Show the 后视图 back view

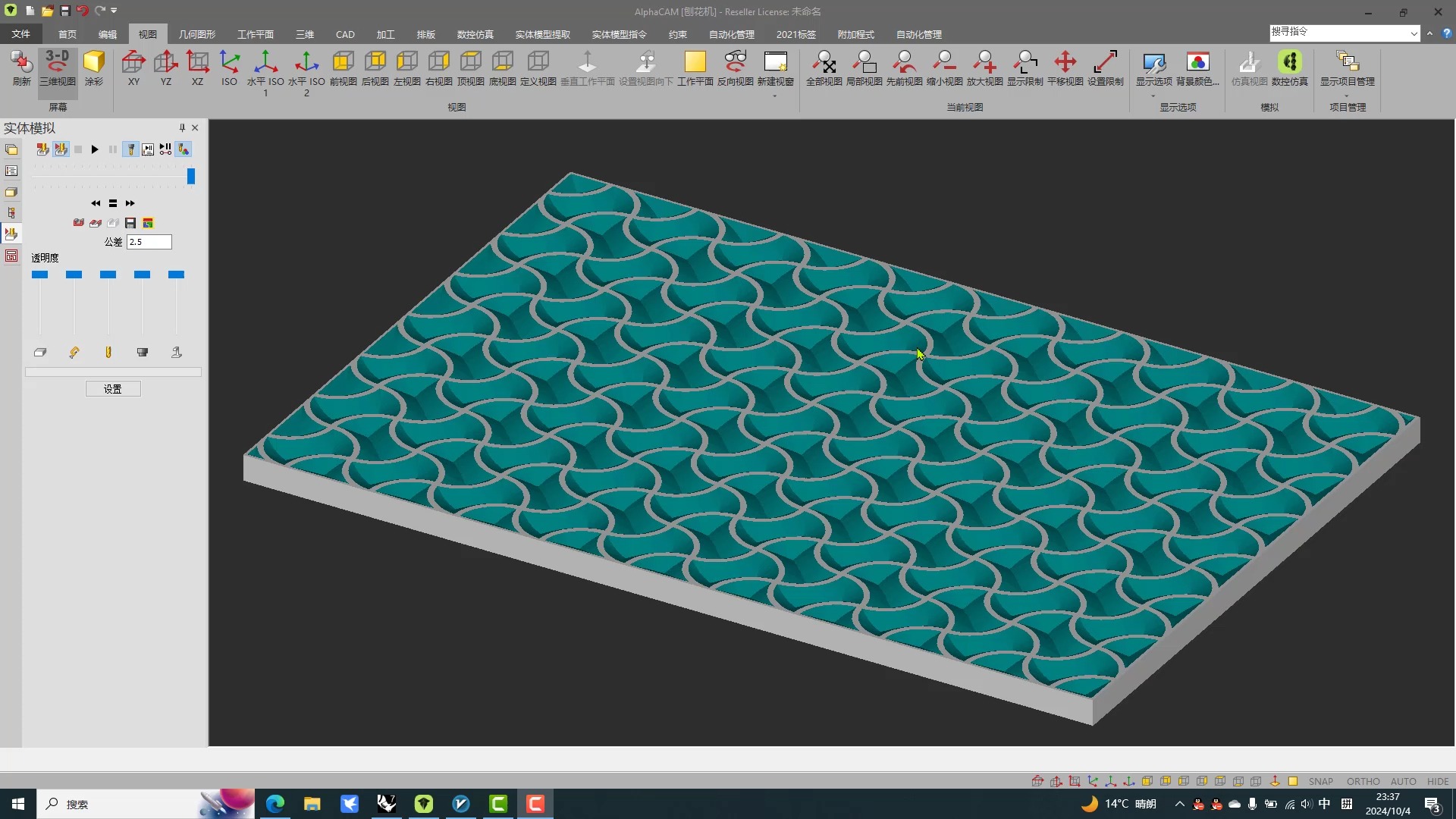(x=375, y=68)
